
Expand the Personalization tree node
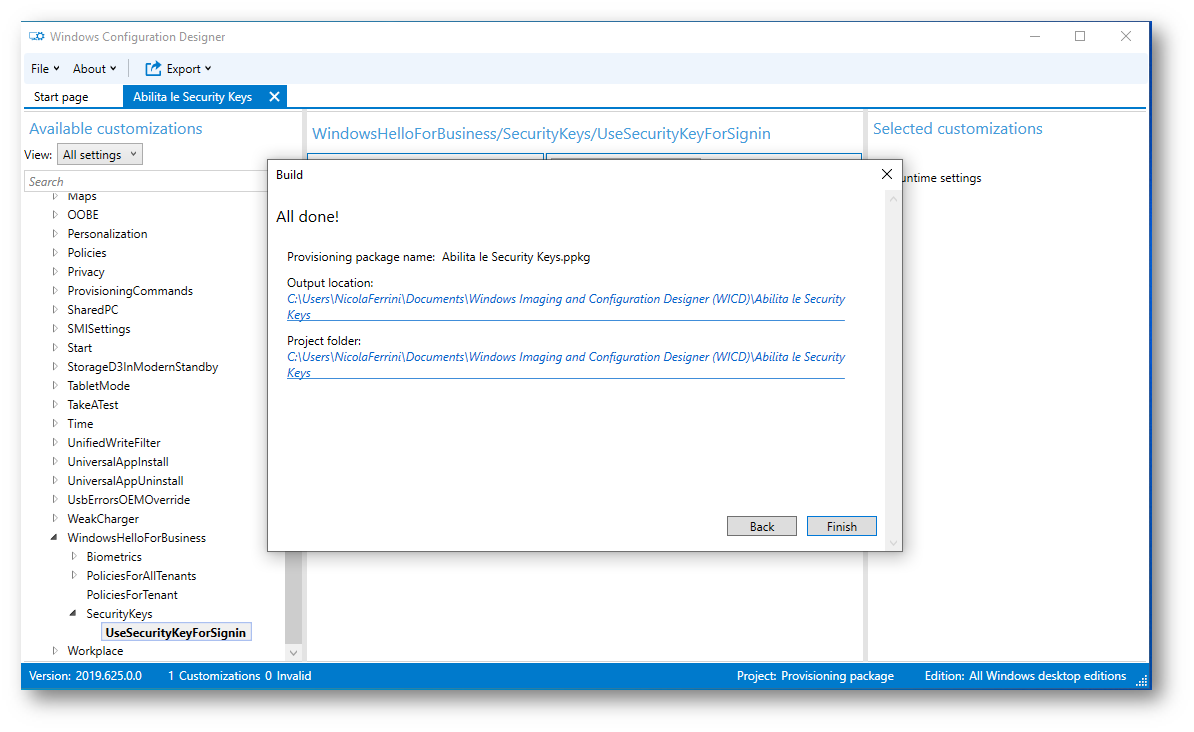tap(55, 234)
